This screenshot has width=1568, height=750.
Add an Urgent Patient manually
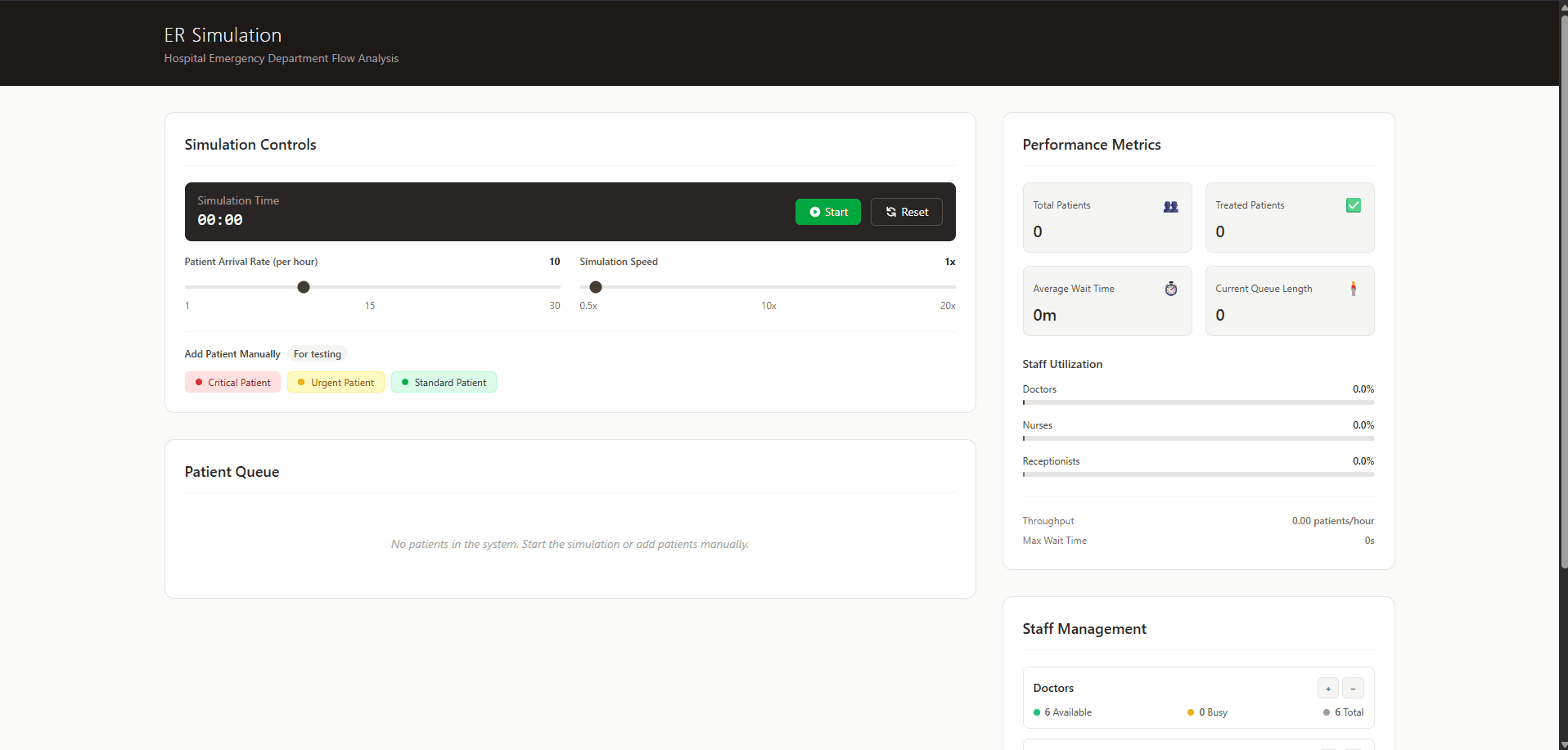pos(336,383)
